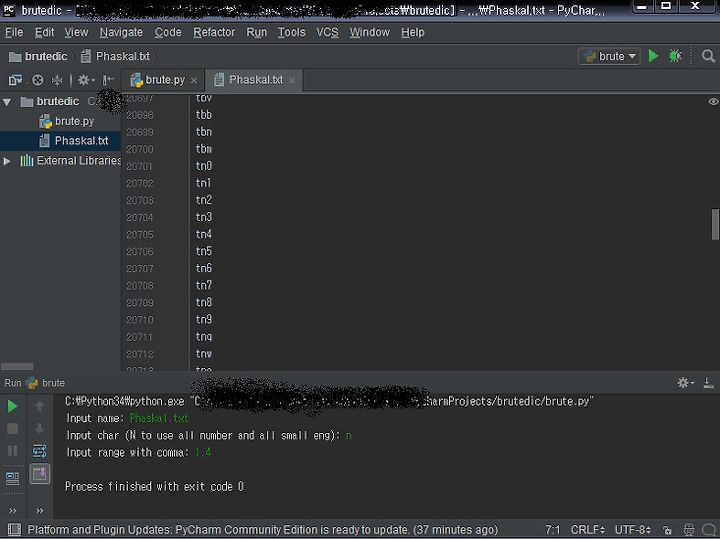Open the Tools menu

pos(292,32)
